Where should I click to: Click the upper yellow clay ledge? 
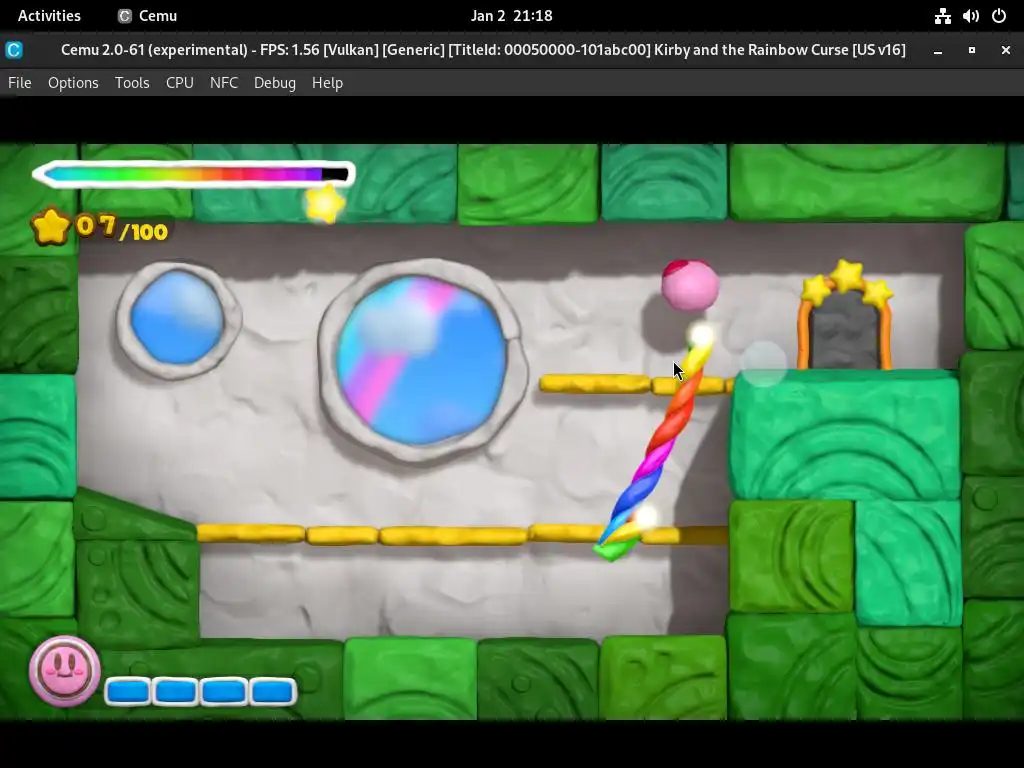coord(637,384)
